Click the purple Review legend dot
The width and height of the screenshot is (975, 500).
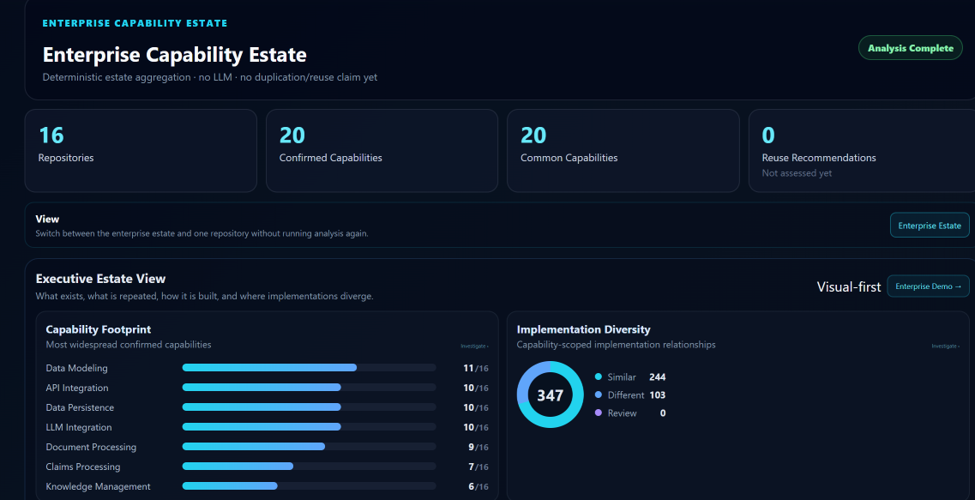(598, 413)
